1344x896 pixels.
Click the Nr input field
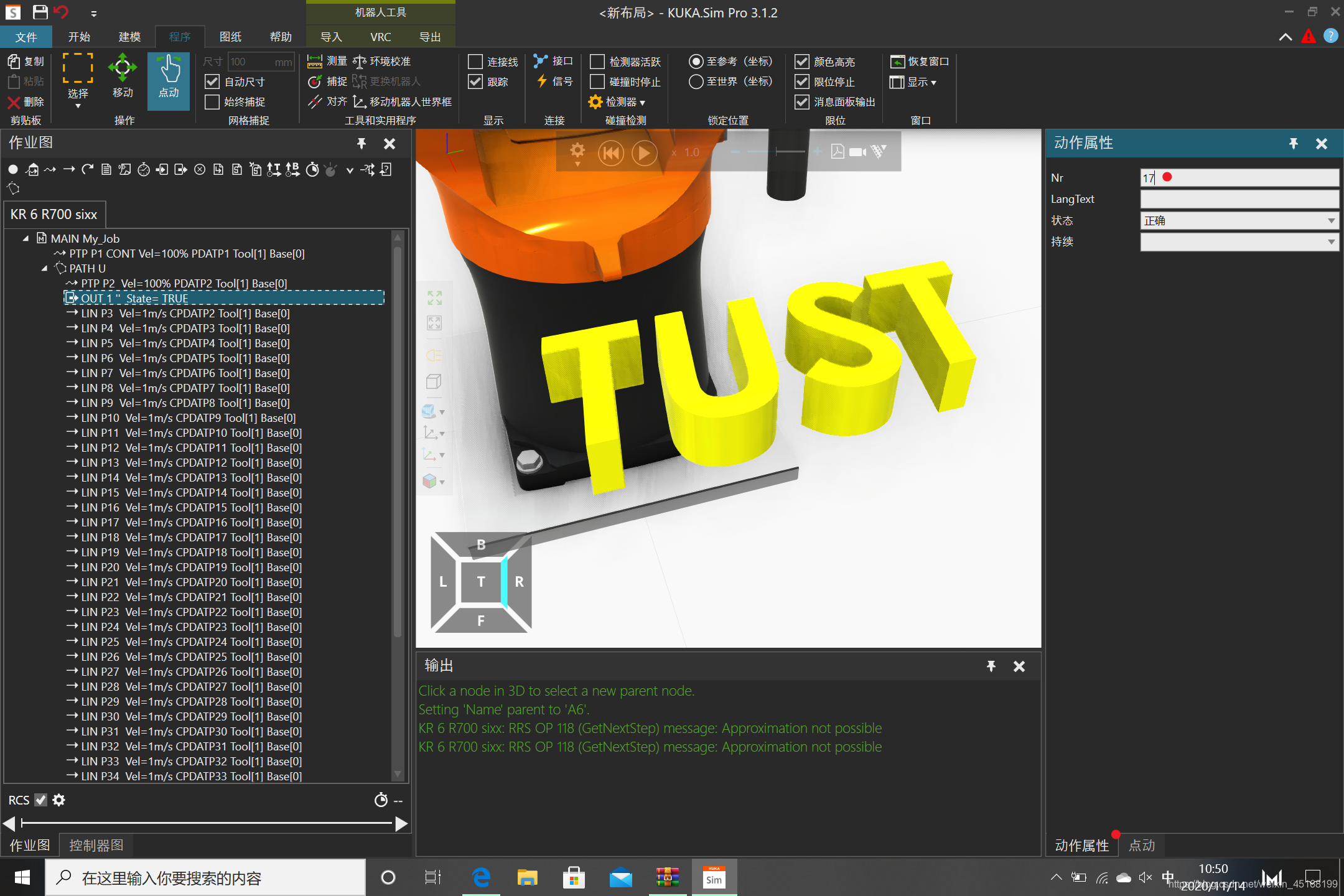[x=1238, y=178]
